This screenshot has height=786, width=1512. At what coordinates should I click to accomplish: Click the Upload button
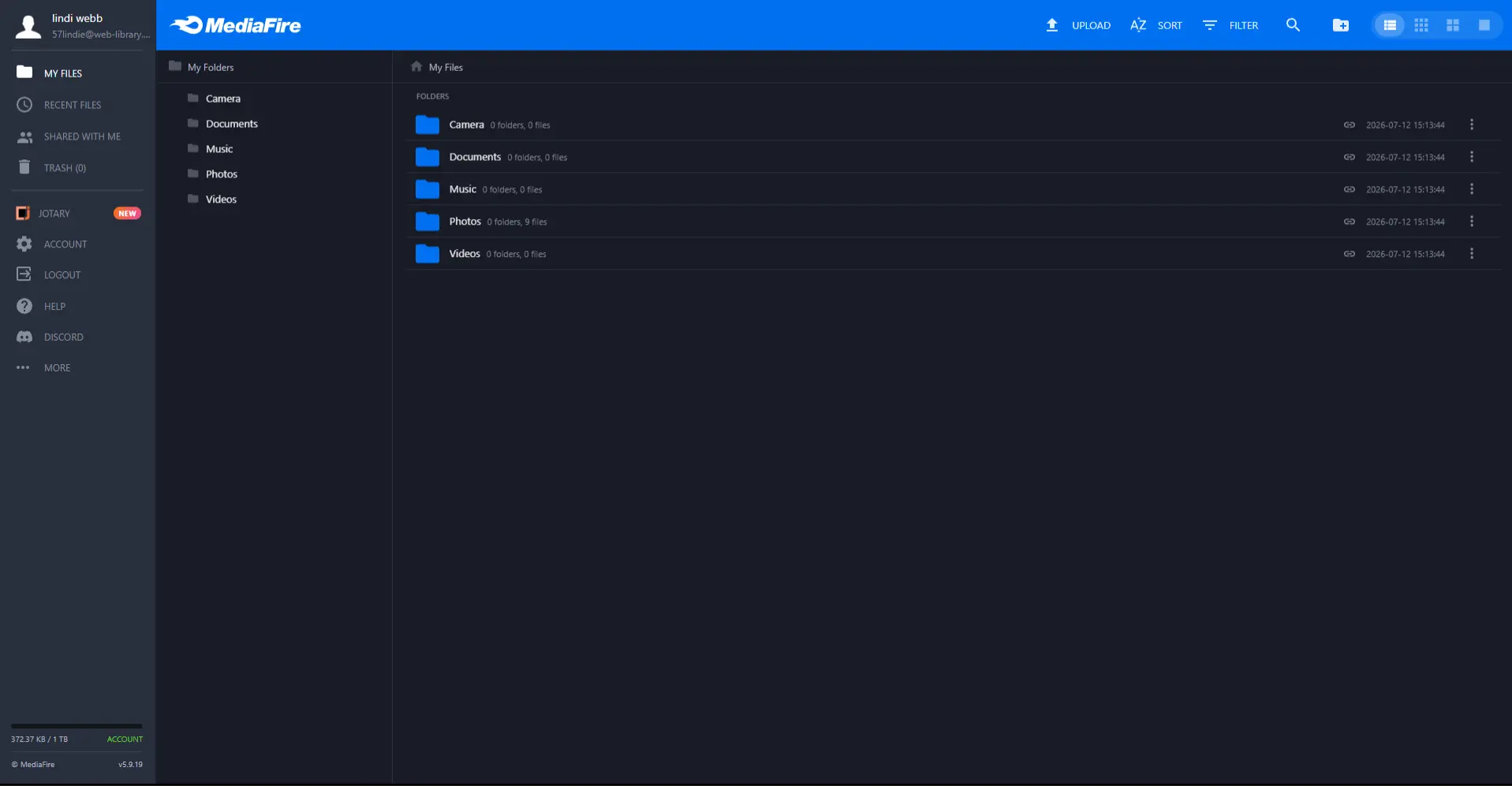click(x=1078, y=25)
